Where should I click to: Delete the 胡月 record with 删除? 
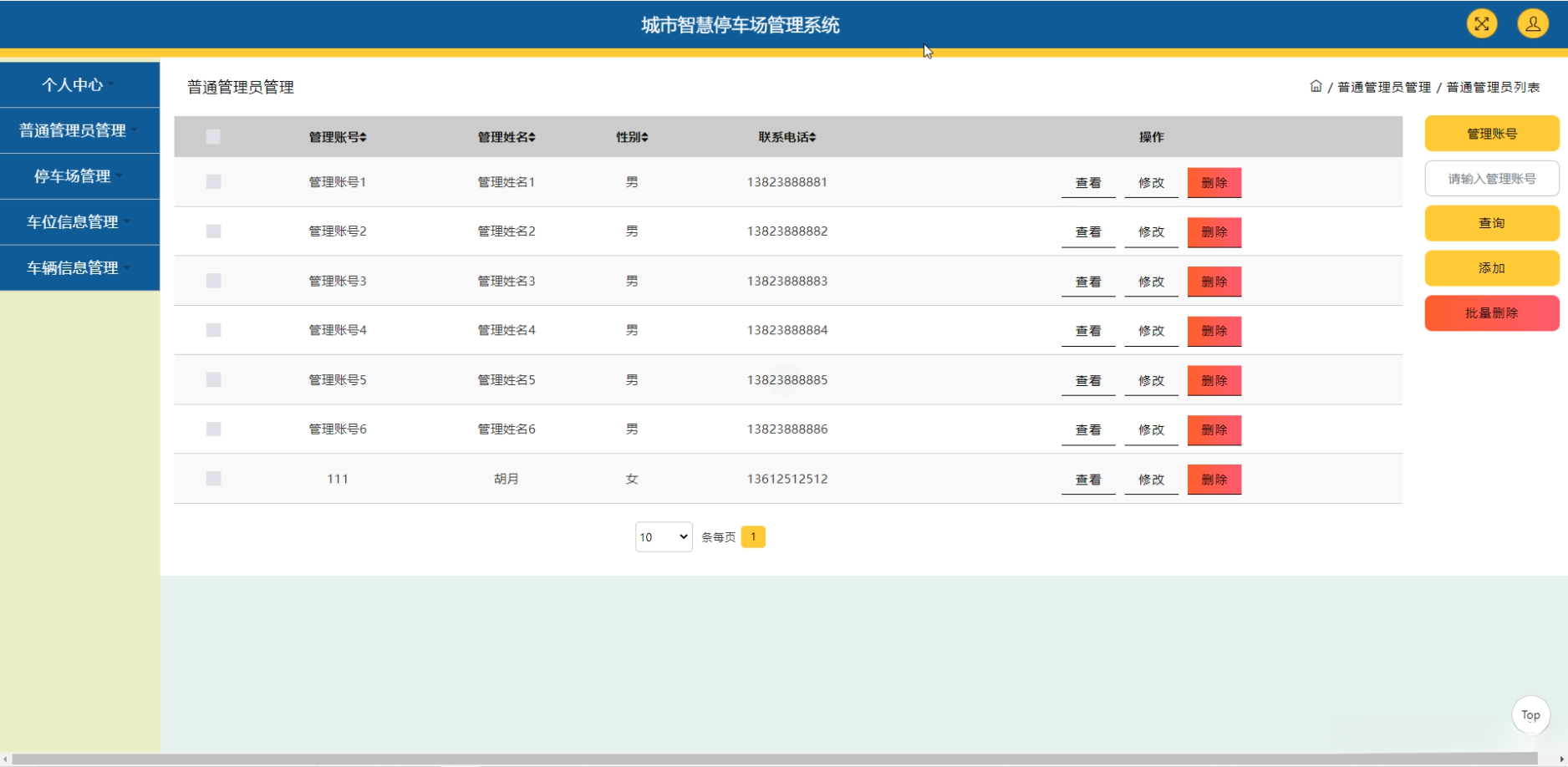(1214, 480)
